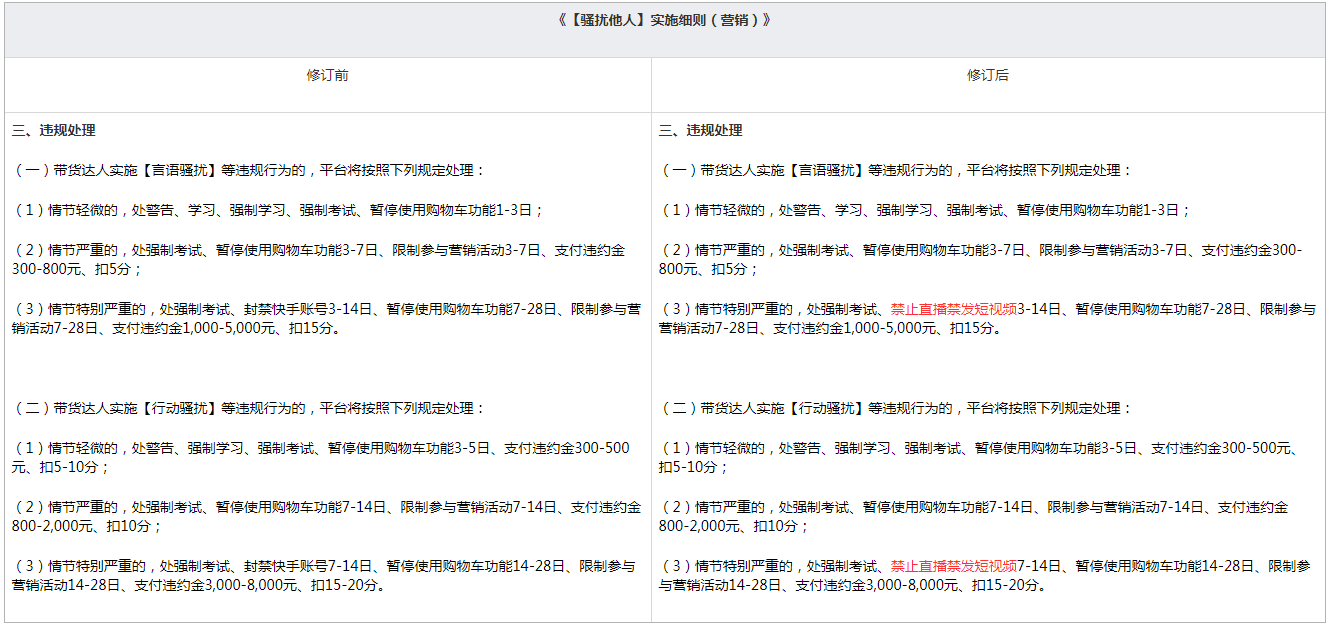The width and height of the screenshot is (1330, 626).
Task: Click 三、违规处理 heading in 修订前 column
Action: tap(54, 131)
